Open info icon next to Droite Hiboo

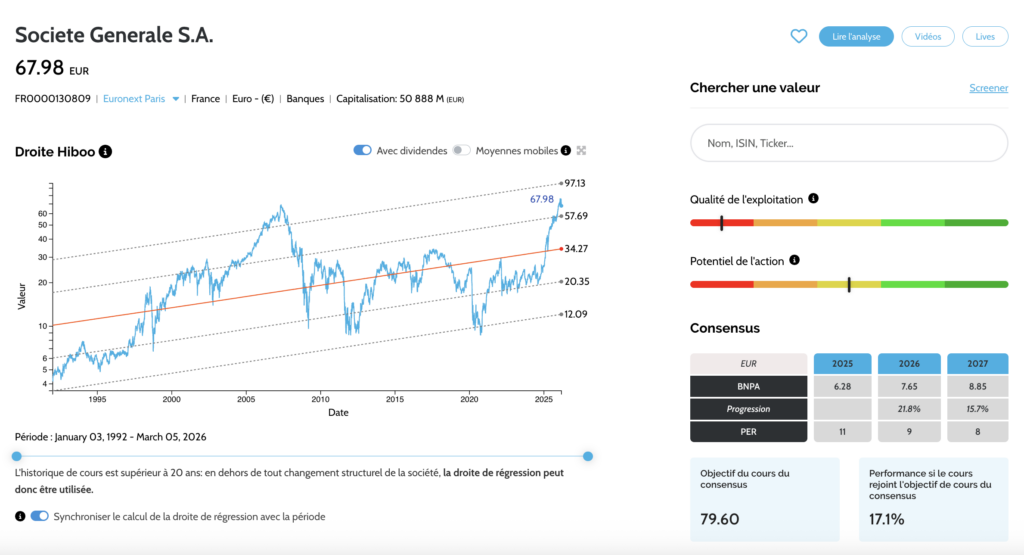(x=106, y=152)
